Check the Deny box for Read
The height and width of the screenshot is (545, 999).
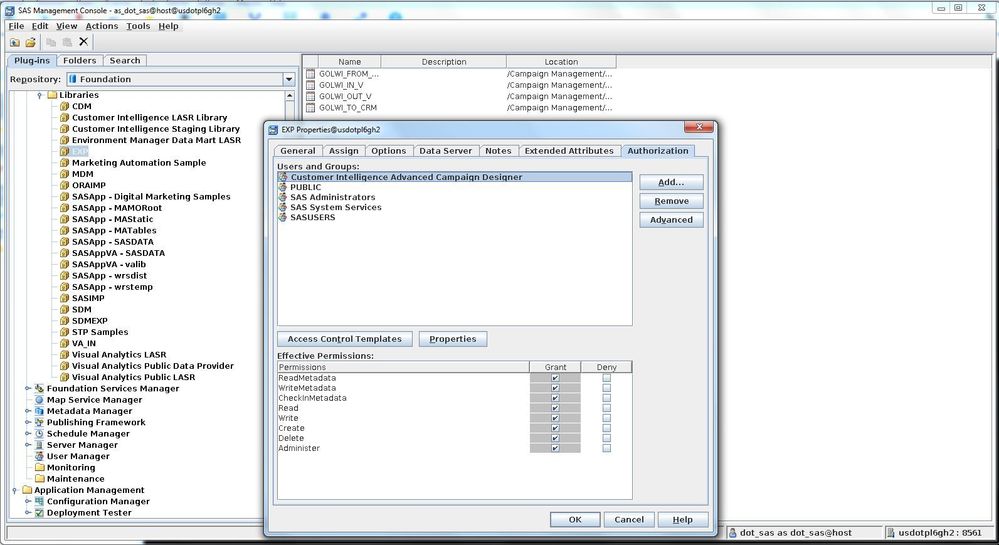[x=607, y=409]
